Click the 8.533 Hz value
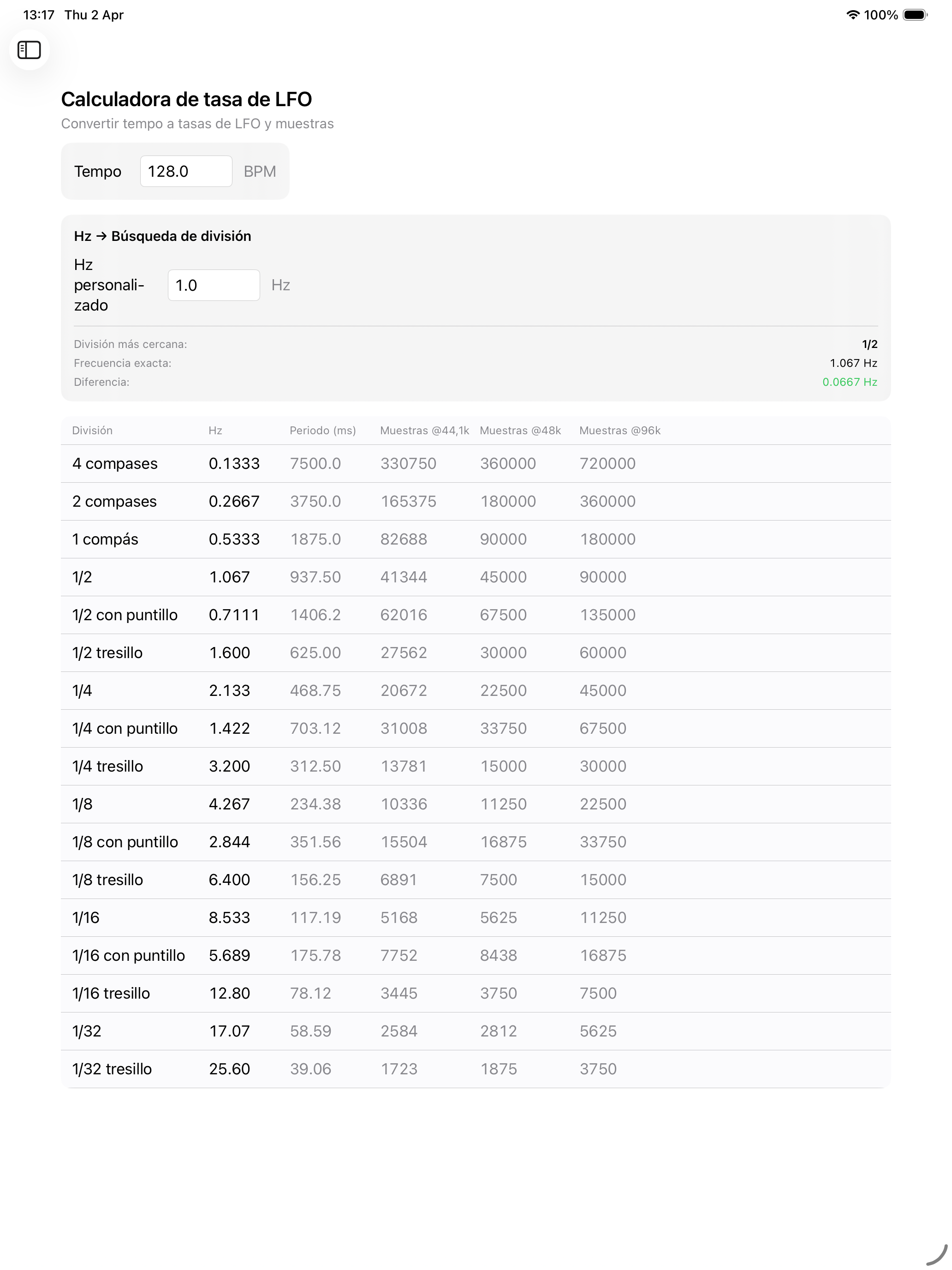The width and height of the screenshot is (952, 1270). click(x=230, y=917)
